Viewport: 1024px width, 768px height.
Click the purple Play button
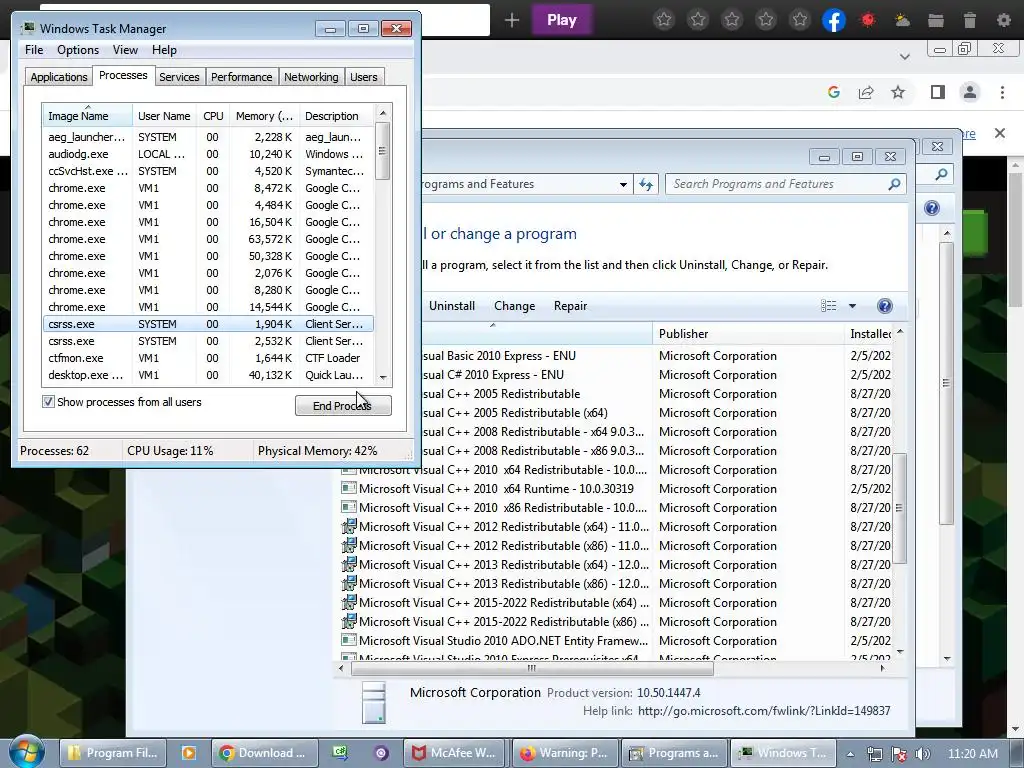562,20
